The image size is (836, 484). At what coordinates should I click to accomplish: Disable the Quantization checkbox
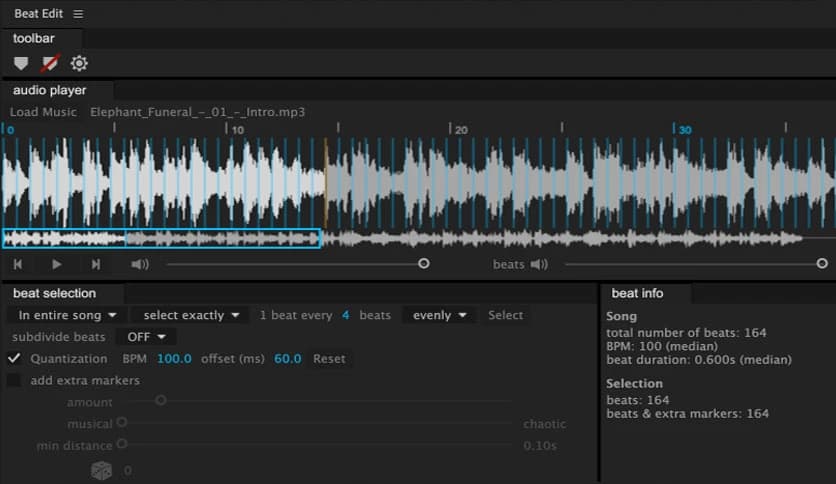click(x=14, y=358)
